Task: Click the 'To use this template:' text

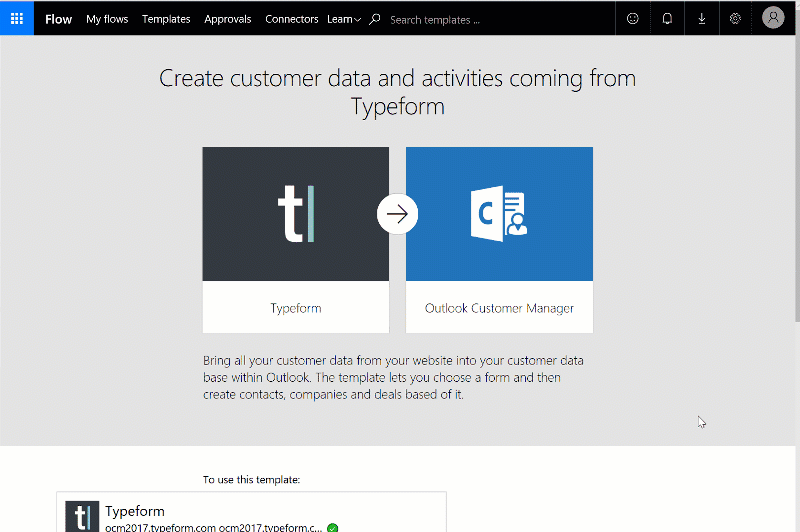Action: click(x=252, y=479)
